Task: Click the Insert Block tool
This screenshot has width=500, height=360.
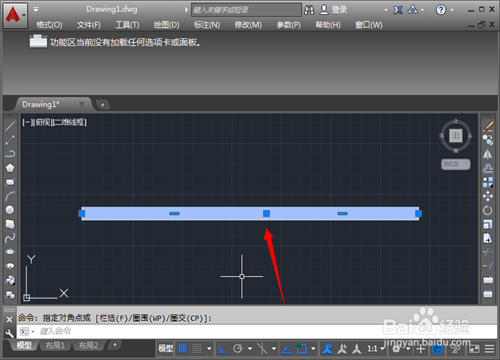Action: pyautogui.click(x=10, y=280)
